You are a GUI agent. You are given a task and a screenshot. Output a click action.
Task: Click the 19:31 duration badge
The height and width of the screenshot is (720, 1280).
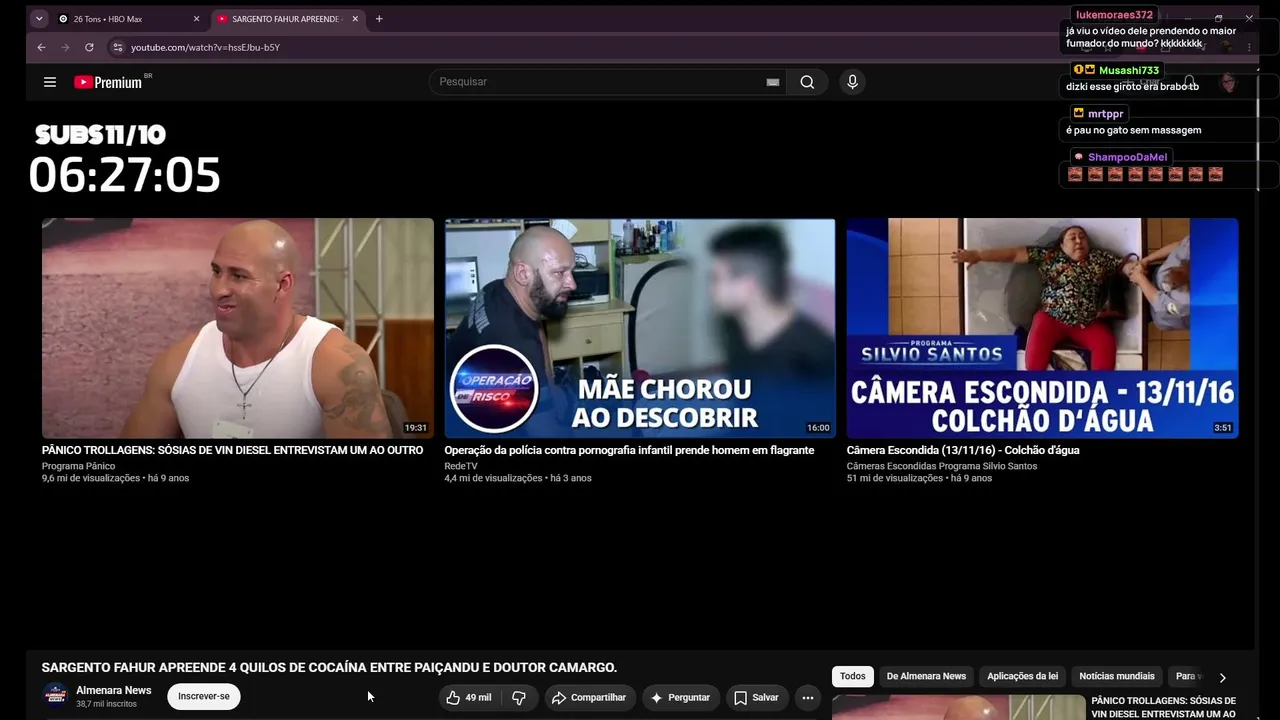click(x=416, y=428)
